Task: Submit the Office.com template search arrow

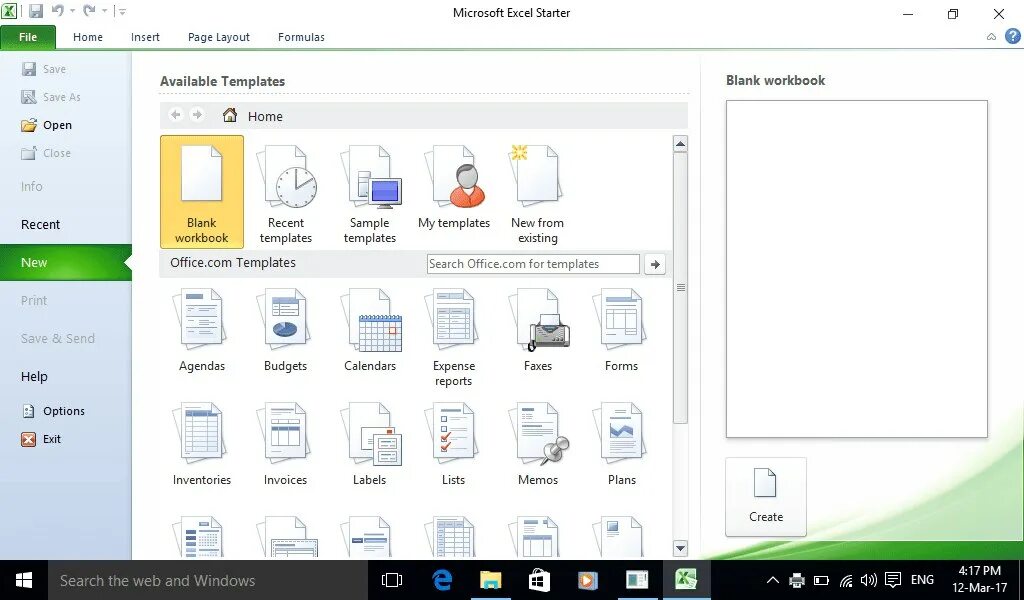Action: pyautogui.click(x=655, y=264)
